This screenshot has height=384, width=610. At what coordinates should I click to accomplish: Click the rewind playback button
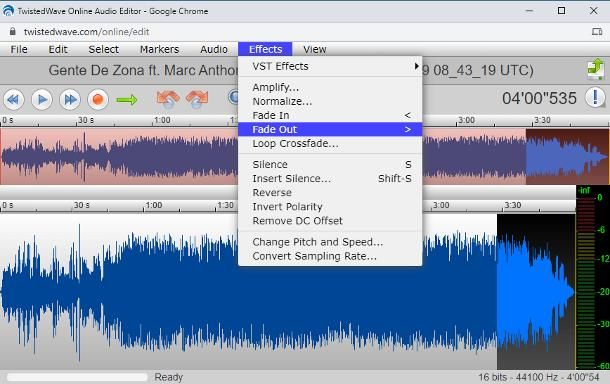click(14, 100)
